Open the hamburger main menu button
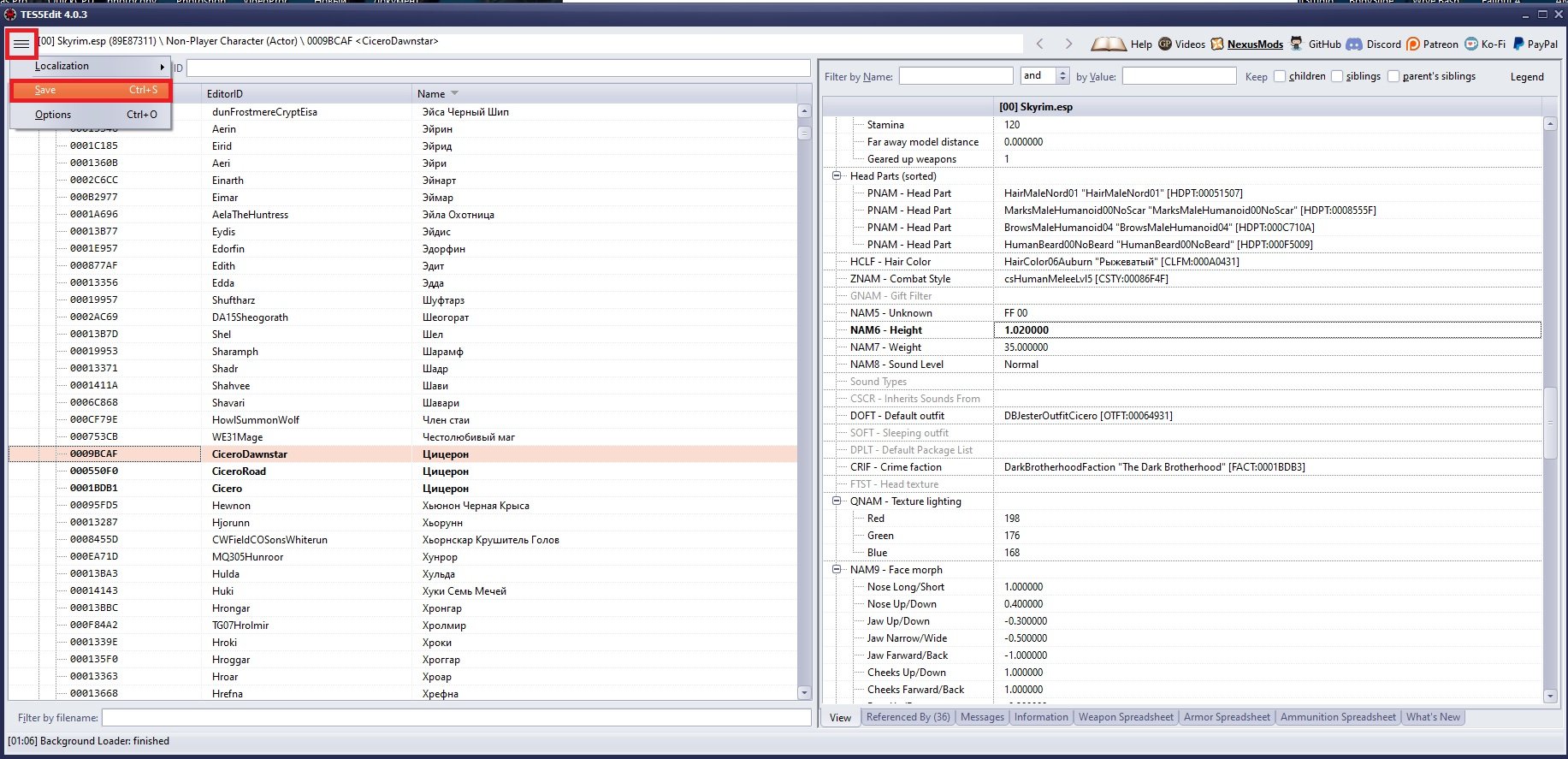Screen dimensions: 1568x759 click(21, 44)
